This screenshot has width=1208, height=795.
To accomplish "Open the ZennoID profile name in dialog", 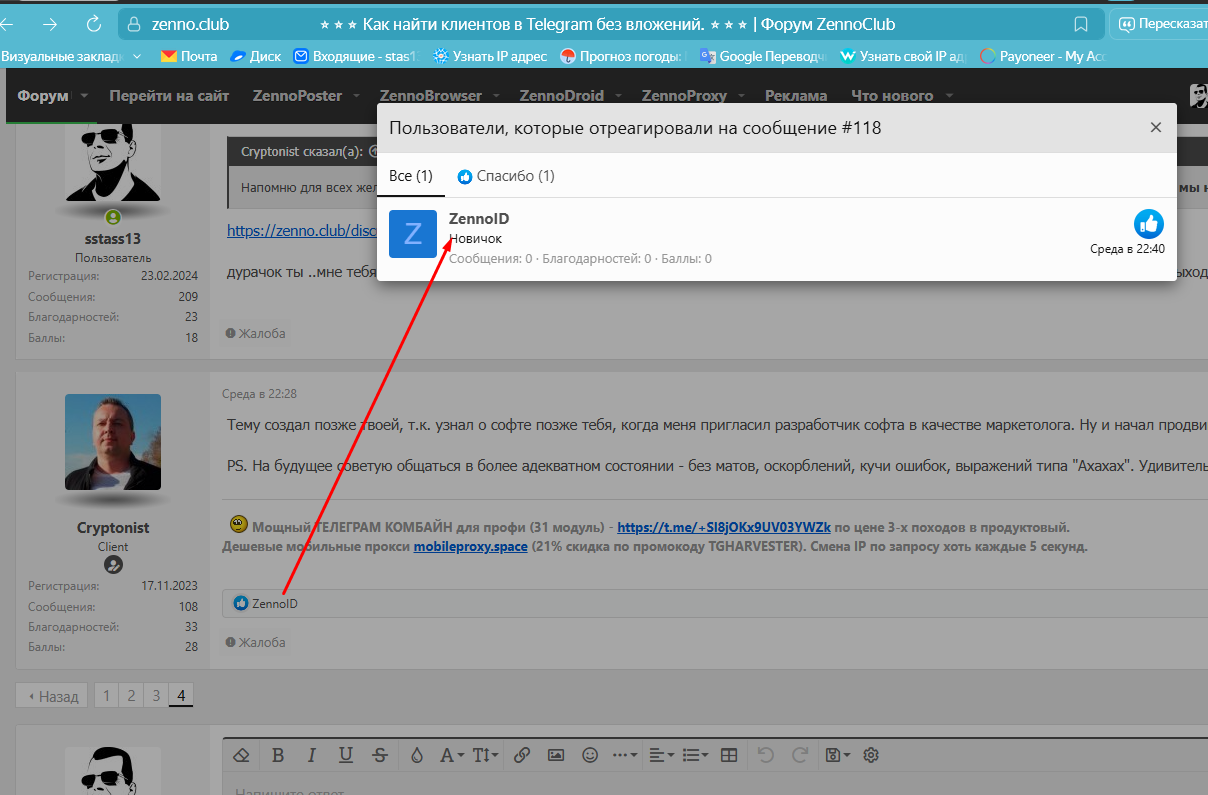I will point(479,219).
